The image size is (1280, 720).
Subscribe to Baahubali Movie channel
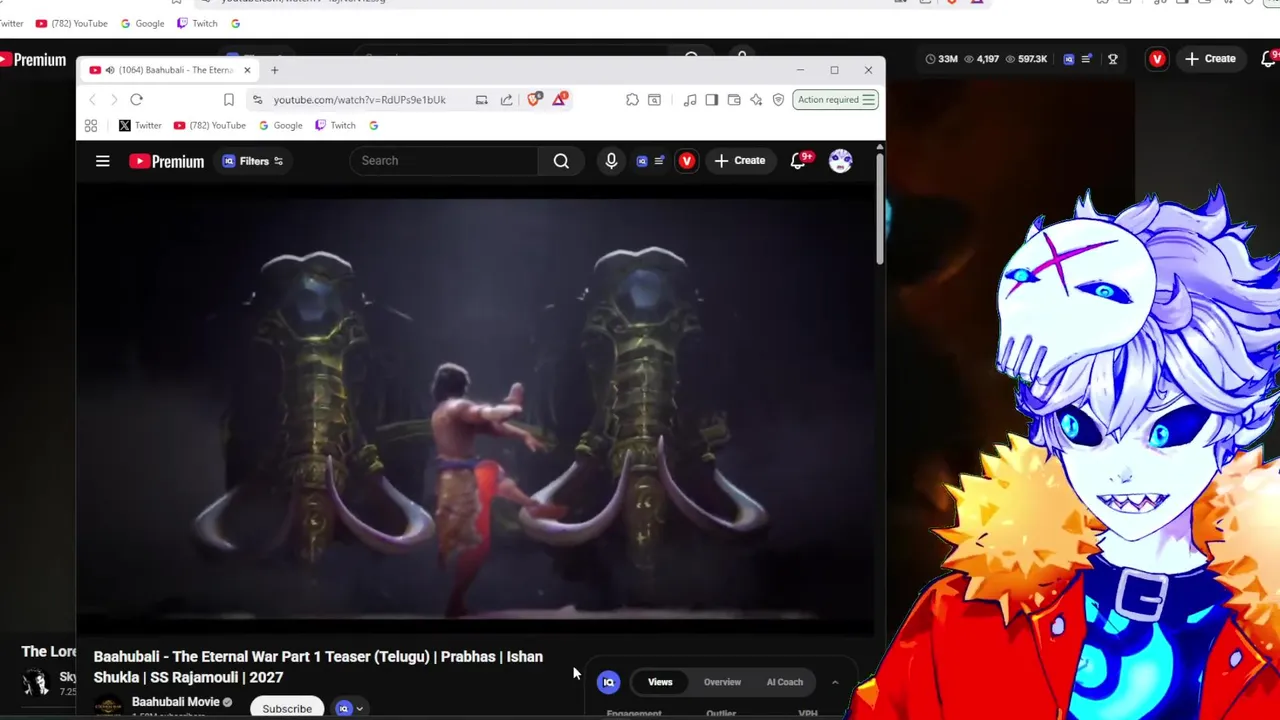coord(287,708)
